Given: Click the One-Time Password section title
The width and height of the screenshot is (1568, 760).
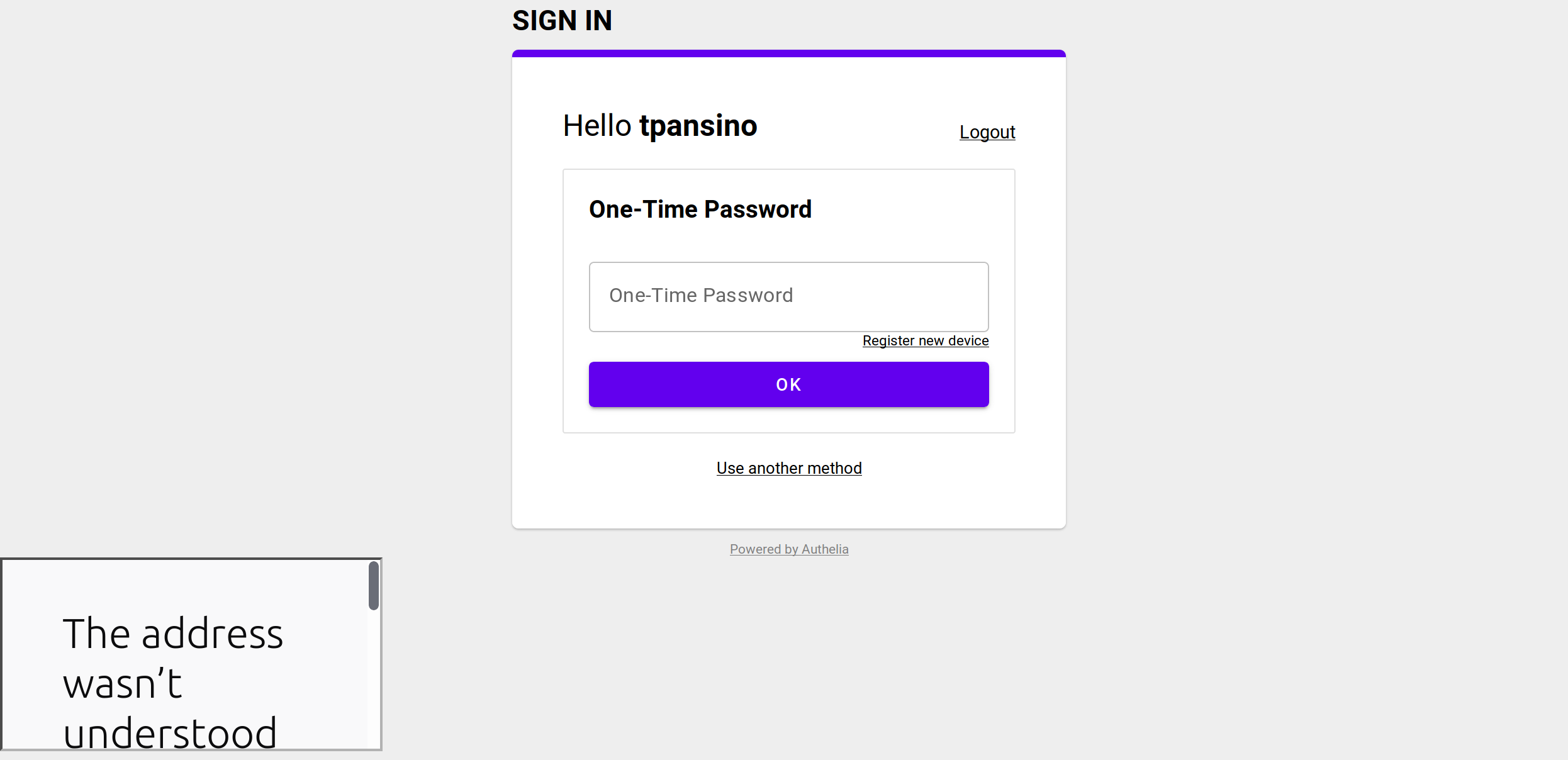Looking at the screenshot, I should [700, 209].
